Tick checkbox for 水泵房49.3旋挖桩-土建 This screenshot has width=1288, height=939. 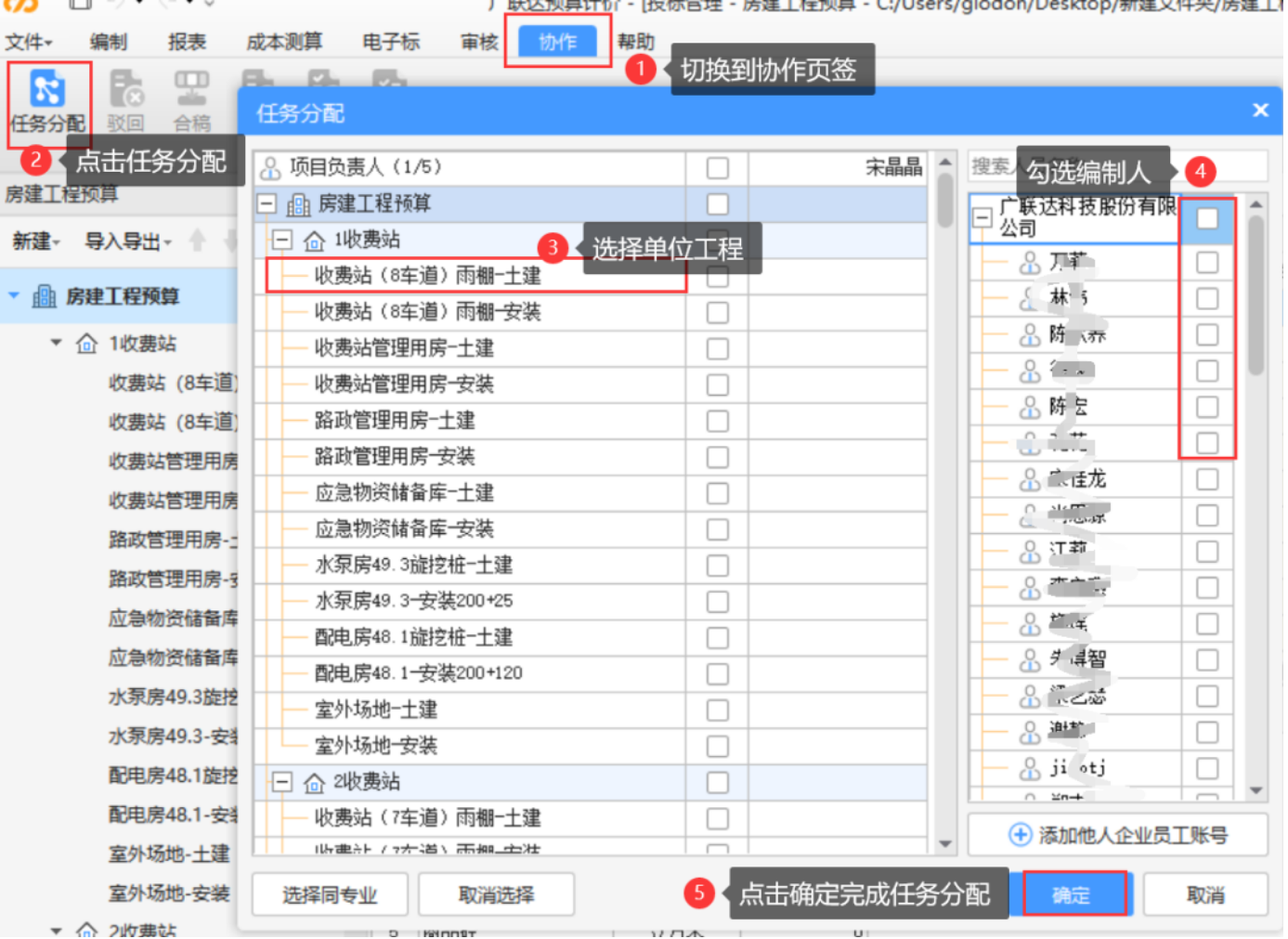click(x=718, y=566)
